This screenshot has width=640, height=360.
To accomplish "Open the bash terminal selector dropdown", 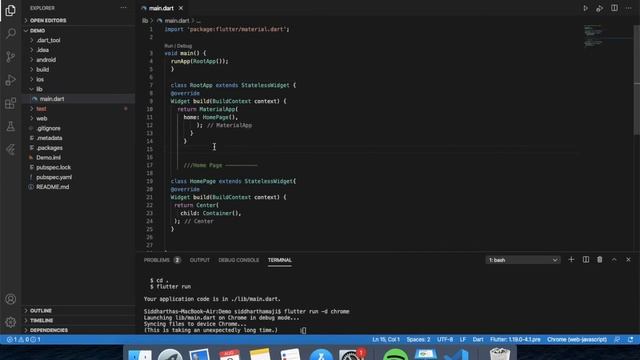I will [523, 260].
